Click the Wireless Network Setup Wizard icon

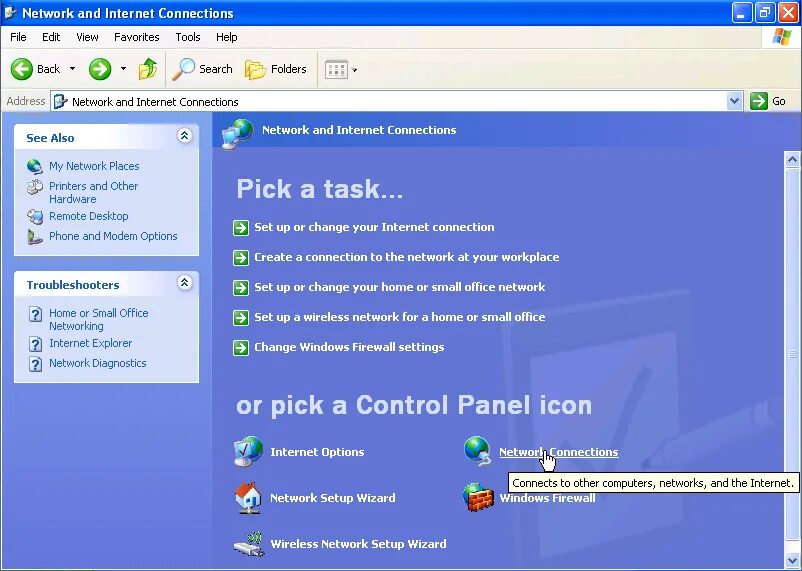pyautogui.click(x=249, y=543)
